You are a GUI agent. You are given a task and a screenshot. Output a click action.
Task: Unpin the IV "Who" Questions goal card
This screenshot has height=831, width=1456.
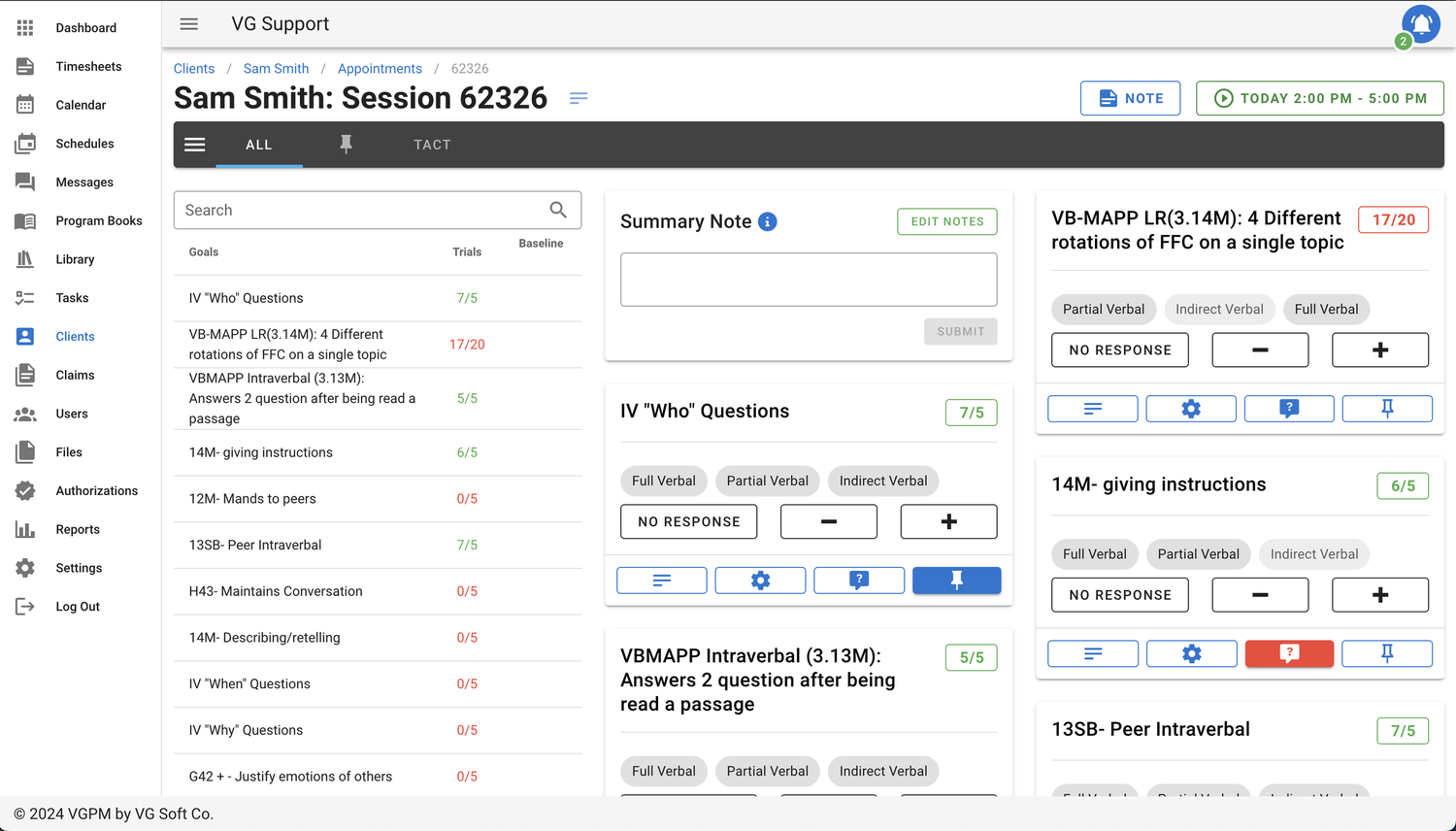click(x=956, y=581)
